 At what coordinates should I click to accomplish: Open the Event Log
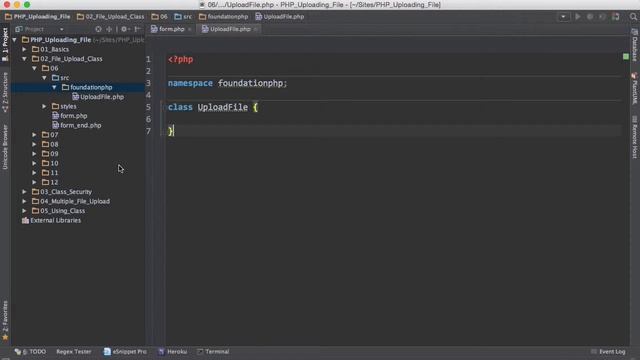point(608,351)
